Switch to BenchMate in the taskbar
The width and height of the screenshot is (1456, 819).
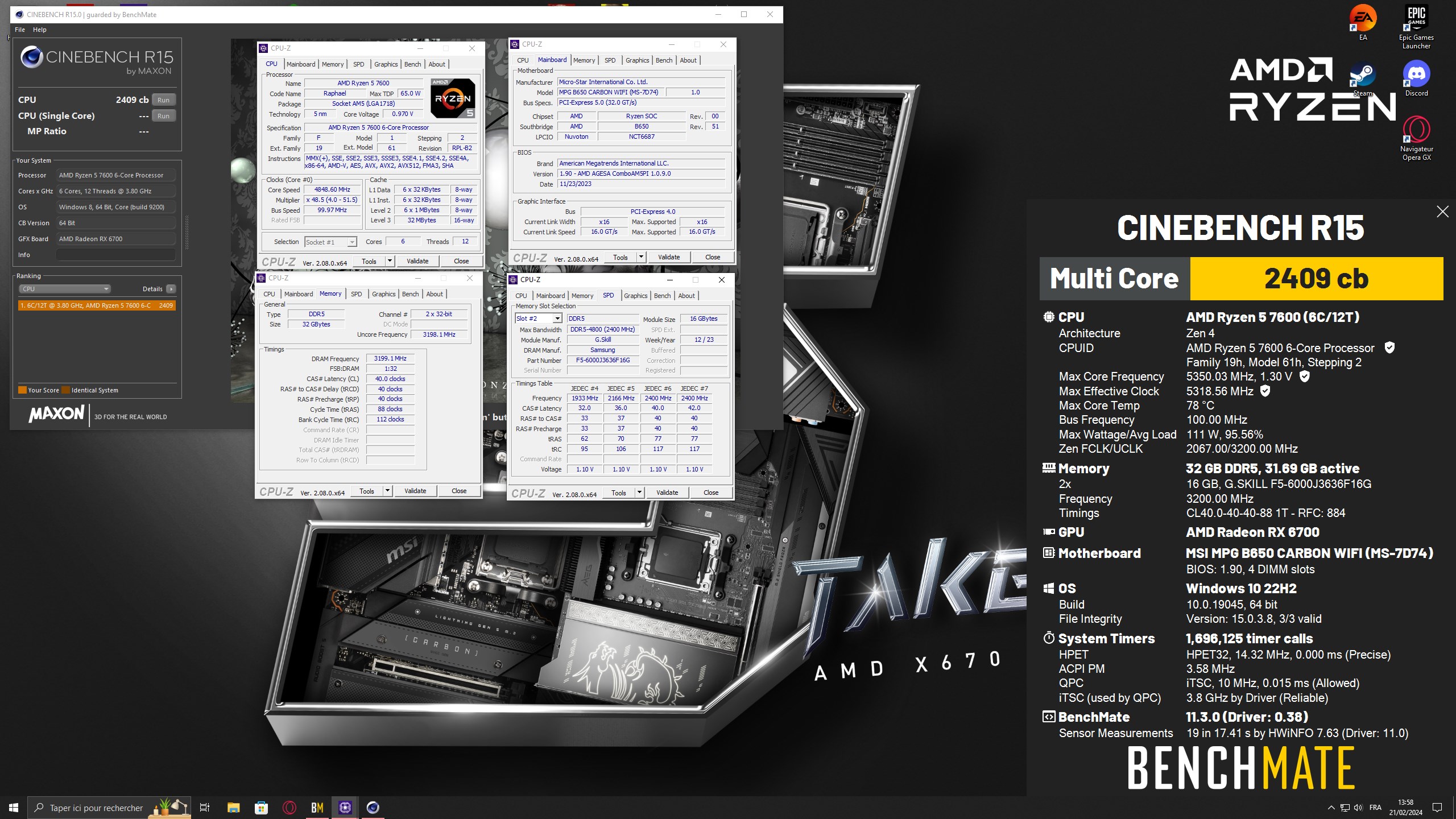(x=317, y=807)
